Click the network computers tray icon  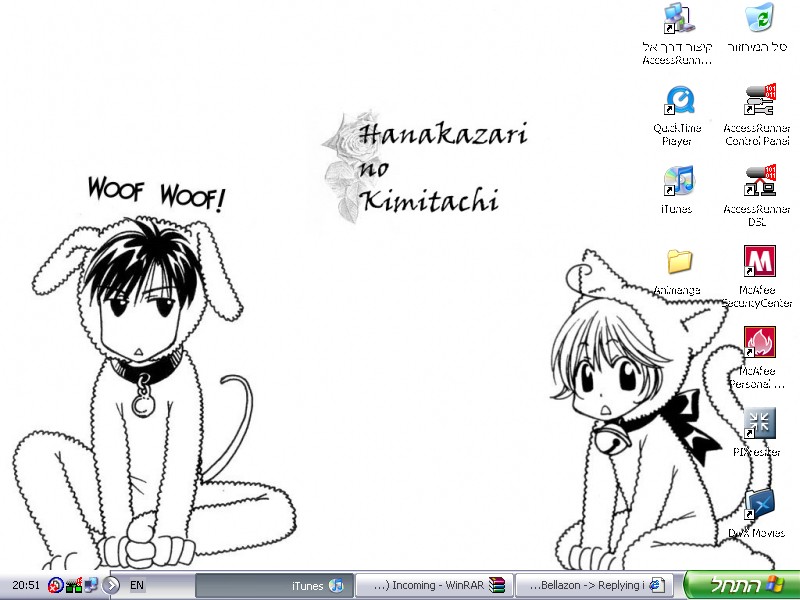coord(90,585)
